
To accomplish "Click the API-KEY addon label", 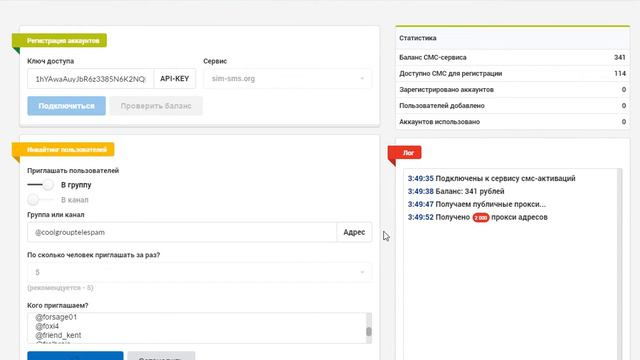I will [x=174, y=79].
